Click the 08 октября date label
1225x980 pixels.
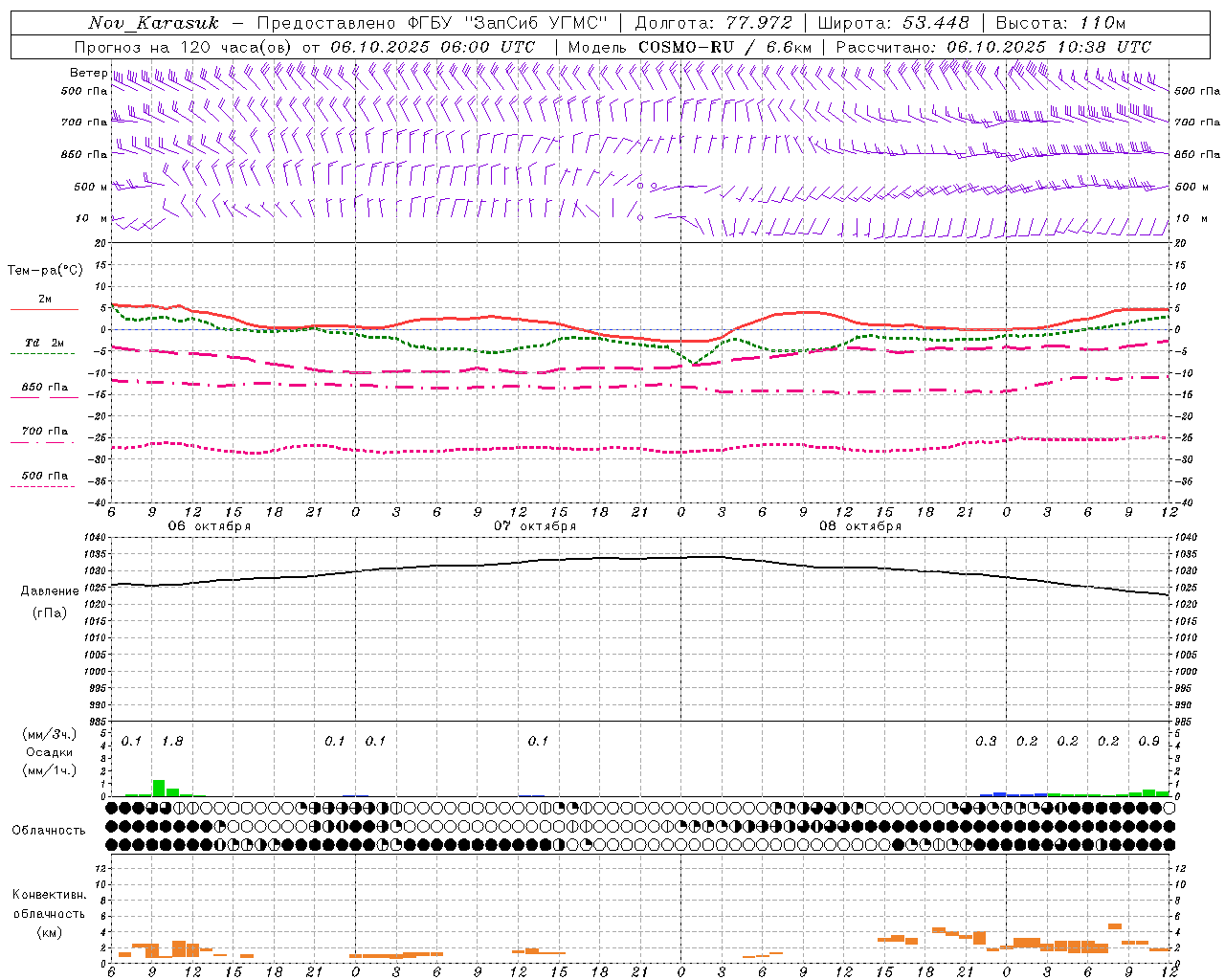[x=860, y=526]
